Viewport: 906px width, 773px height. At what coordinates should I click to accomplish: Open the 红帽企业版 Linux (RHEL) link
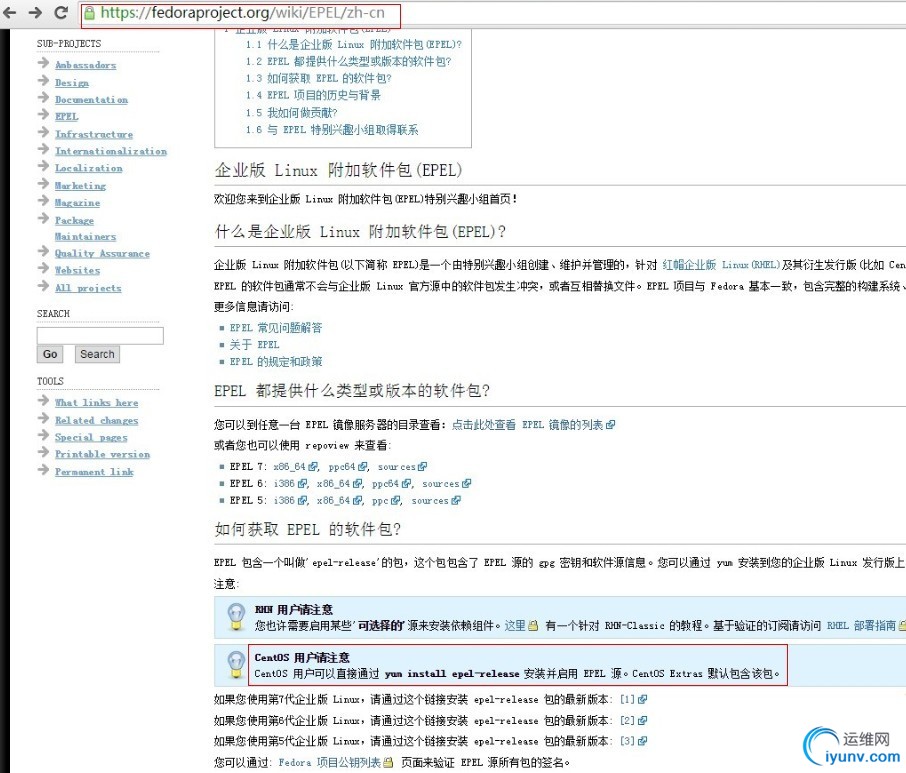pos(721,265)
